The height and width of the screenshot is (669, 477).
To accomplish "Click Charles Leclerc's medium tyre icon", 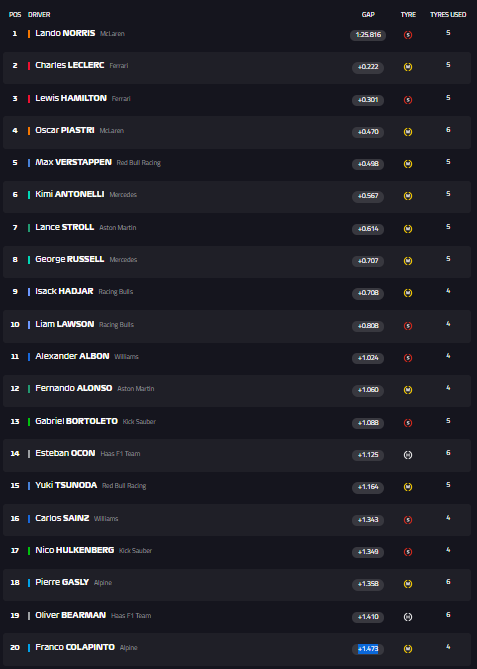I will coord(408,67).
